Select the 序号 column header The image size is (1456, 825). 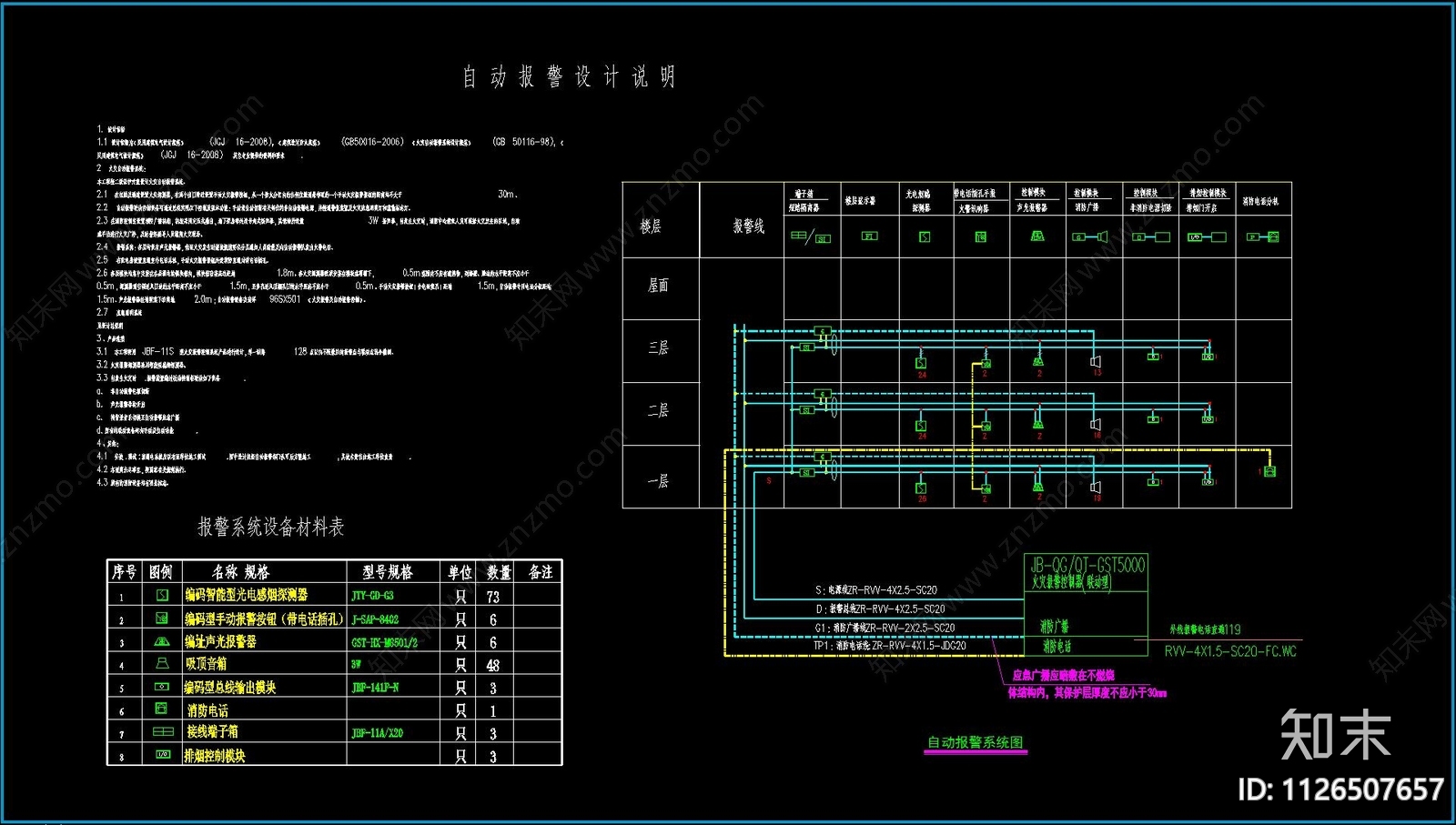[124, 572]
